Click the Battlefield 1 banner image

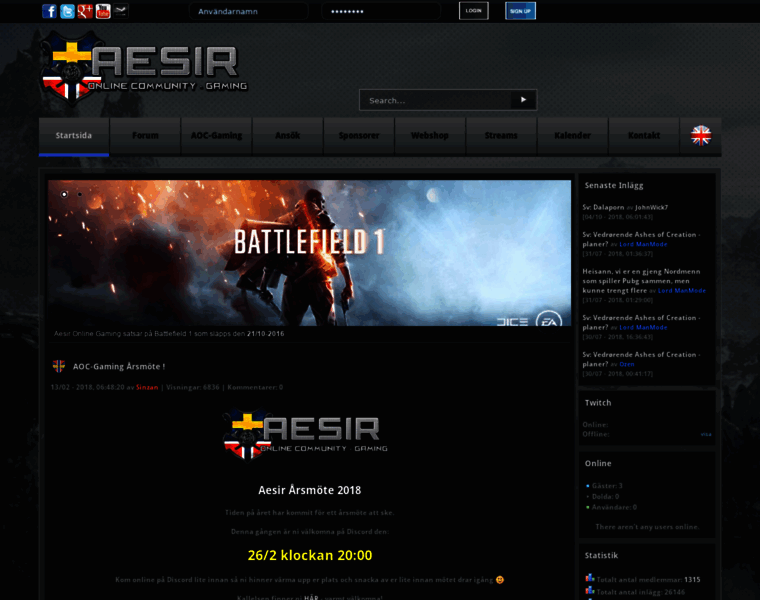309,253
